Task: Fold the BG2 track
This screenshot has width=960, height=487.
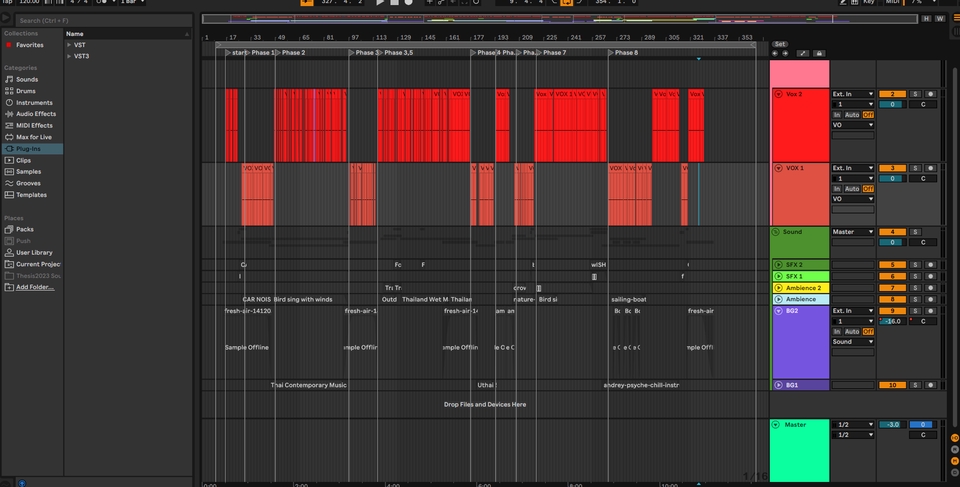Action: click(x=778, y=311)
